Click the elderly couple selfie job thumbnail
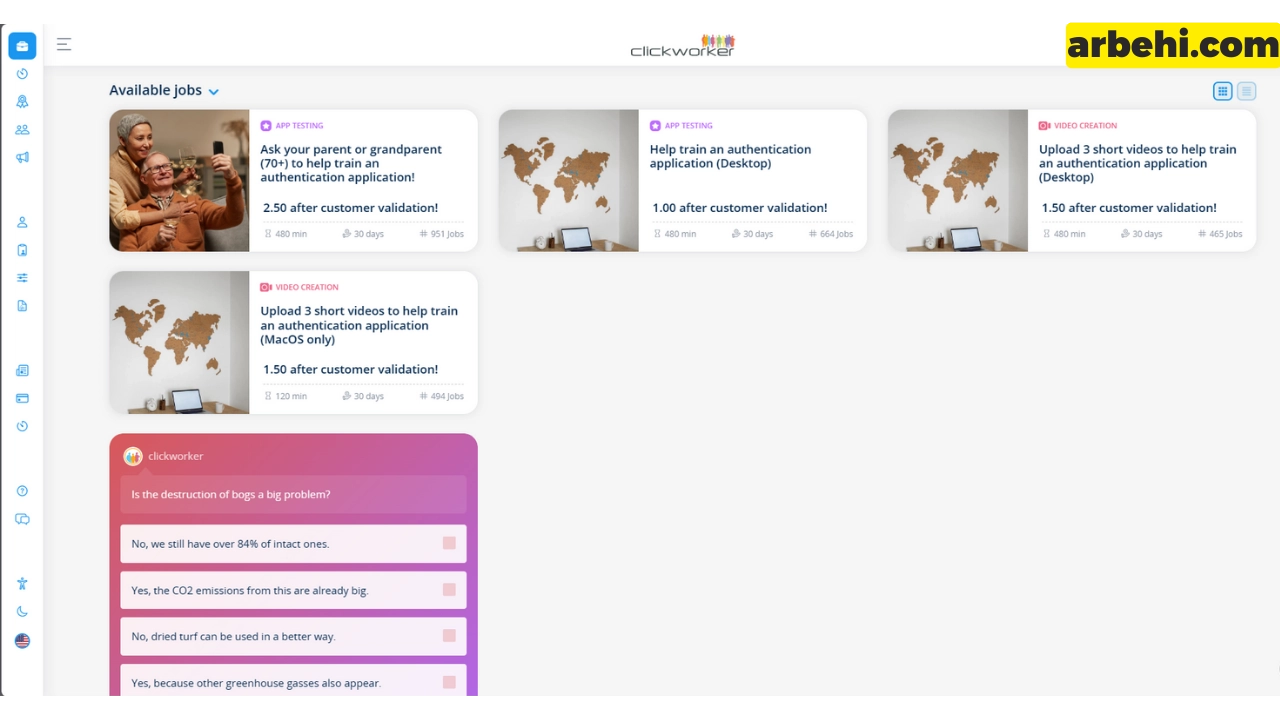This screenshot has width=1280, height=720. point(179,180)
